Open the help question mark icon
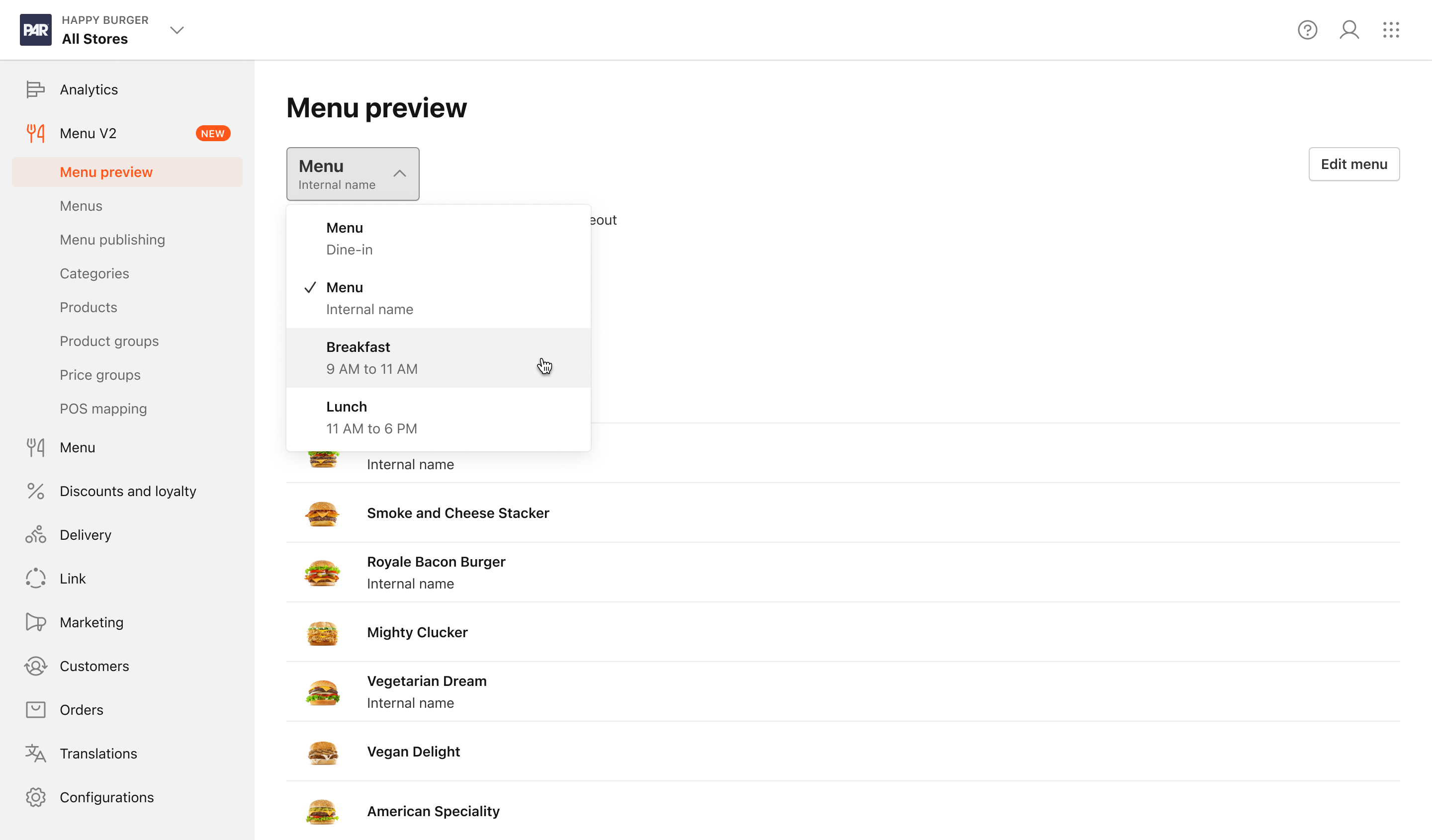 coord(1307,29)
